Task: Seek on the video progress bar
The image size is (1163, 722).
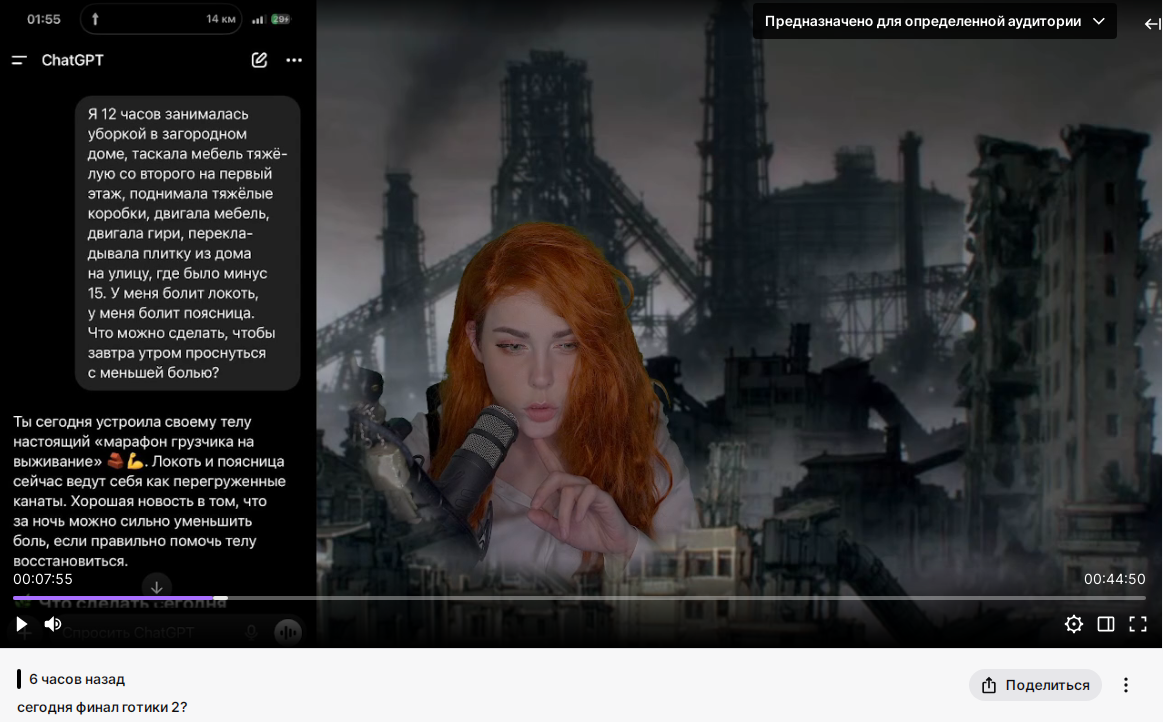Action: (x=579, y=597)
